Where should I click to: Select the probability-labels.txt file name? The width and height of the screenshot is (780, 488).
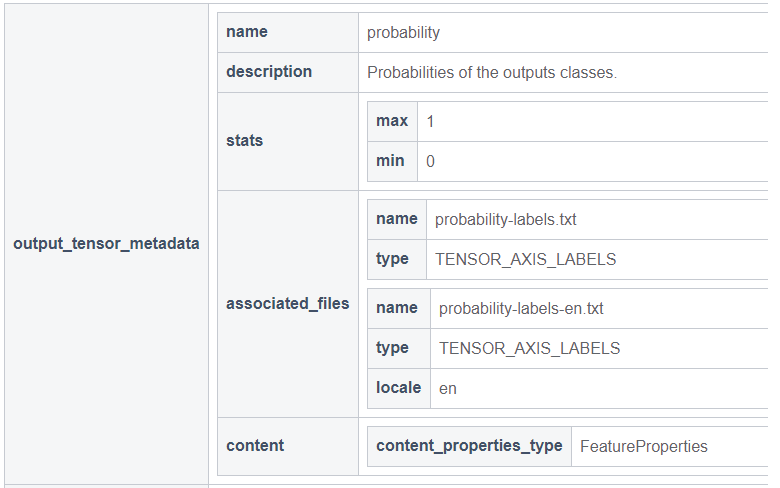click(x=506, y=219)
